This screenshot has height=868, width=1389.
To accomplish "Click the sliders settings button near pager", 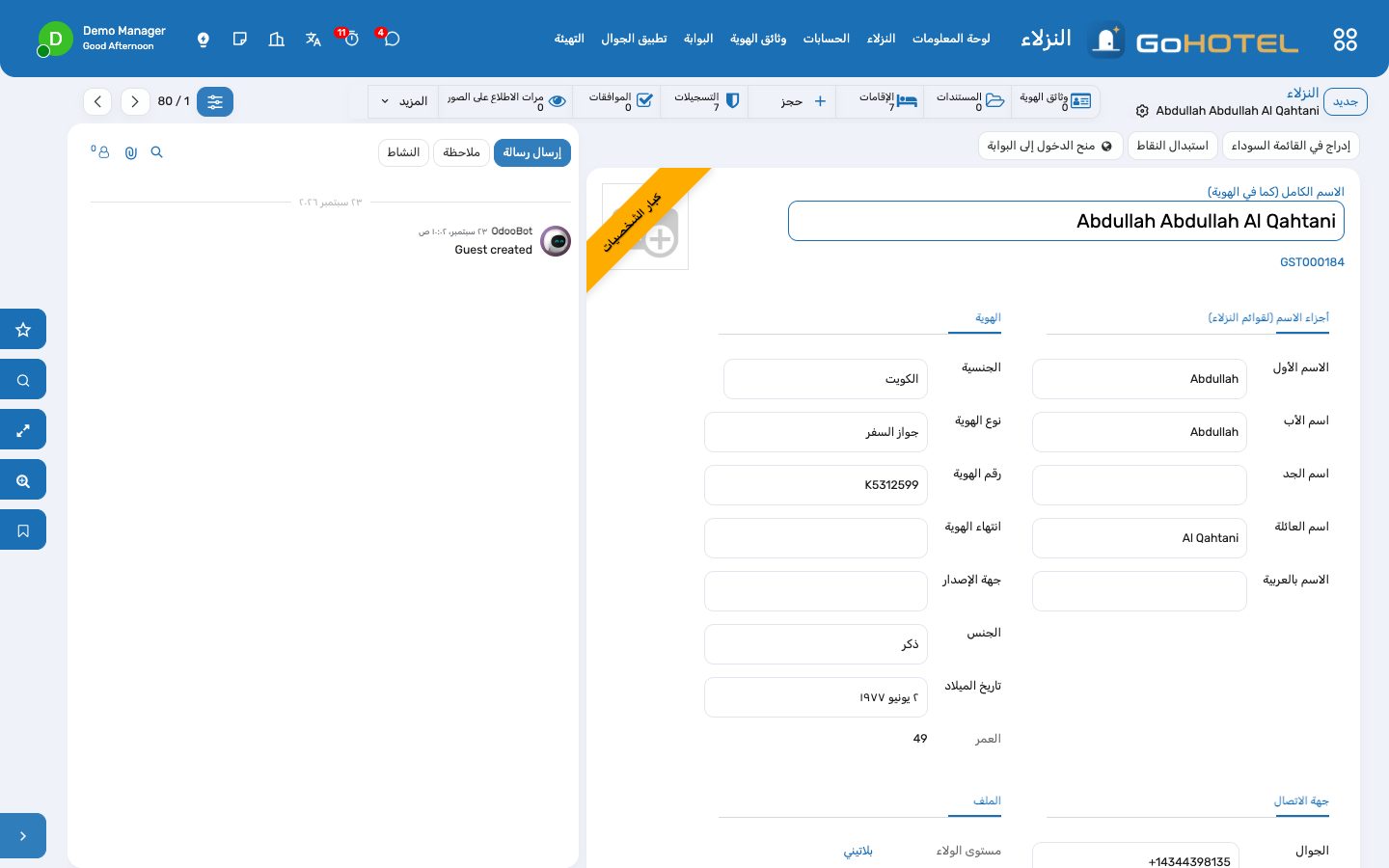I will click(x=215, y=101).
